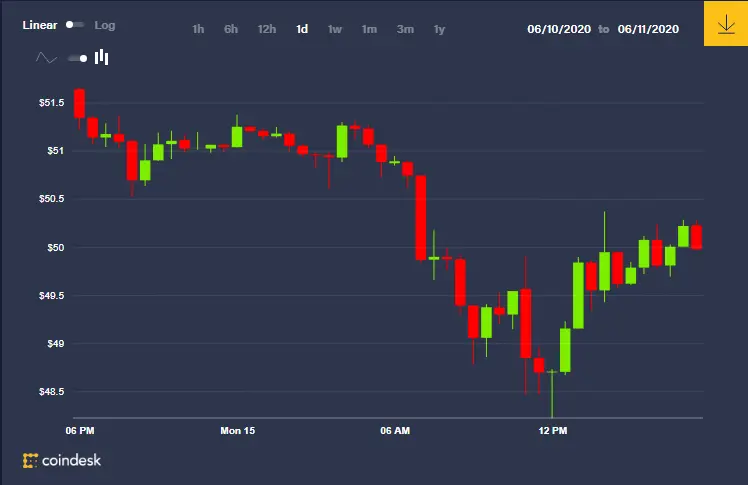Click the $49 price axis label
This screenshot has width=748, height=485.
pyautogui.click(x=55, y=343)
